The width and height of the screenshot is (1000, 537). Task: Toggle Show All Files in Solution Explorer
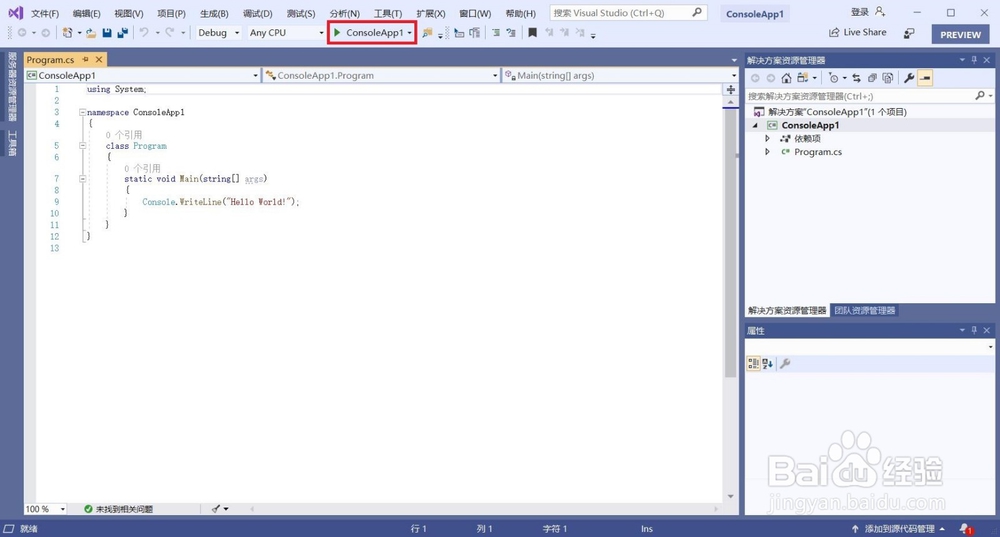888,78
